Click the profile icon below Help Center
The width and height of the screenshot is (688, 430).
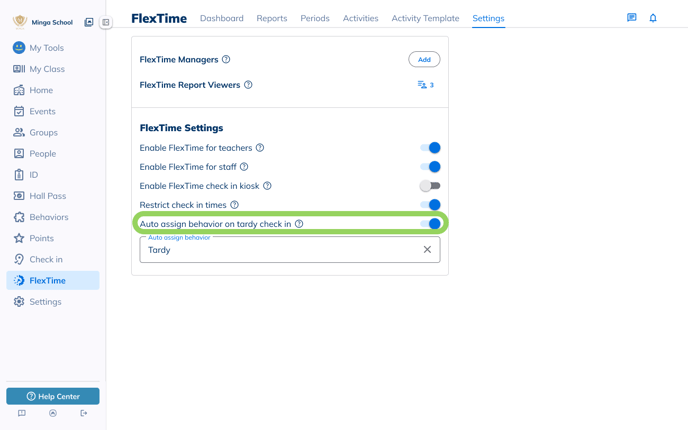point(53,413)
